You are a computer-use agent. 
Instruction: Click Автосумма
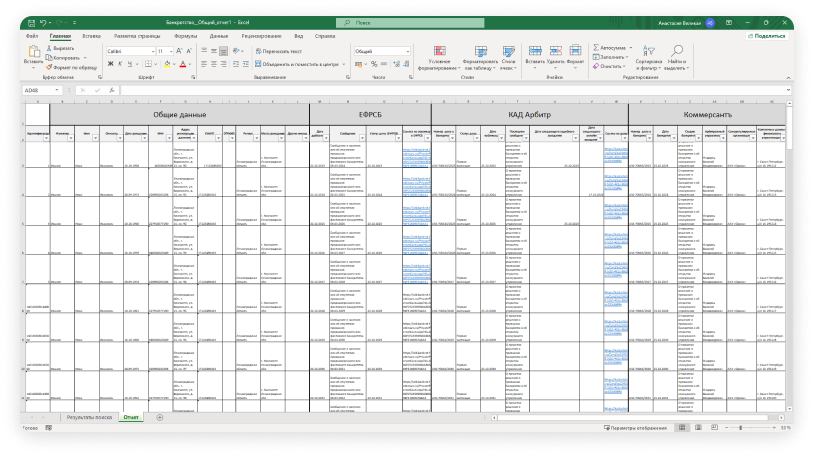(609, 48)
